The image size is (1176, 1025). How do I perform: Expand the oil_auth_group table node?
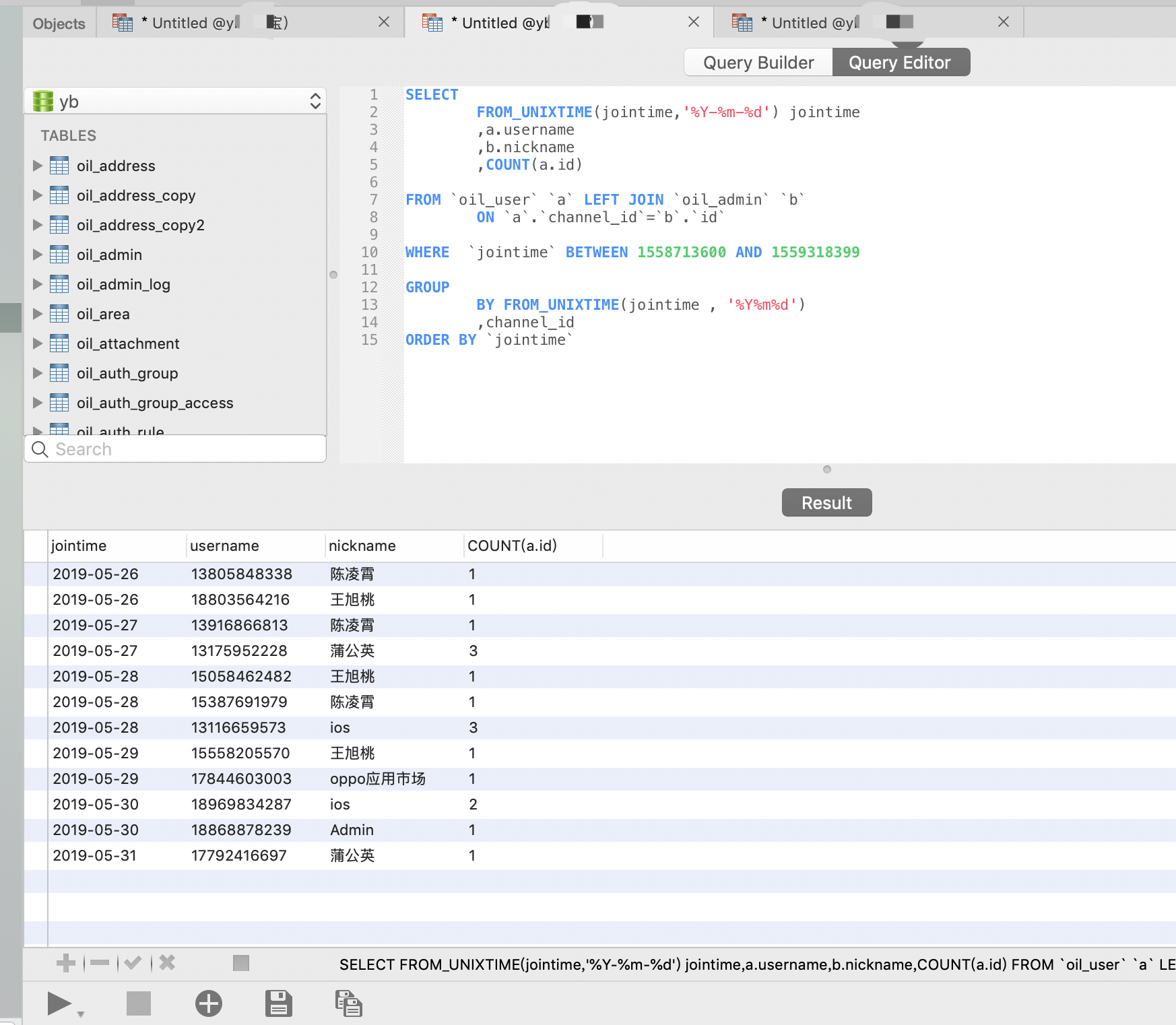point(38,373)
